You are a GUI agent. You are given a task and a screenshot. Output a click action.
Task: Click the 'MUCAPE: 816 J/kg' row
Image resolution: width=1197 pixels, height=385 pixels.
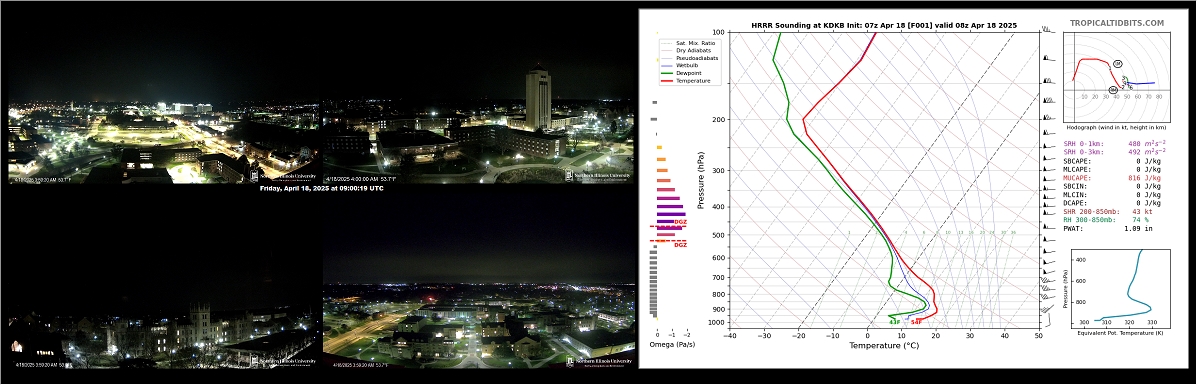[x=1112, y=178]
